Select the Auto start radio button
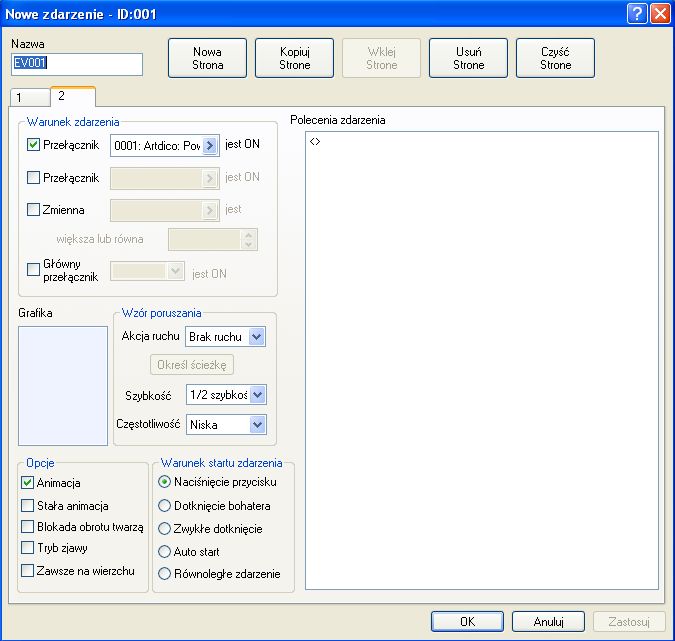Viewport: 675px width, 641px height. pos(165,552)
